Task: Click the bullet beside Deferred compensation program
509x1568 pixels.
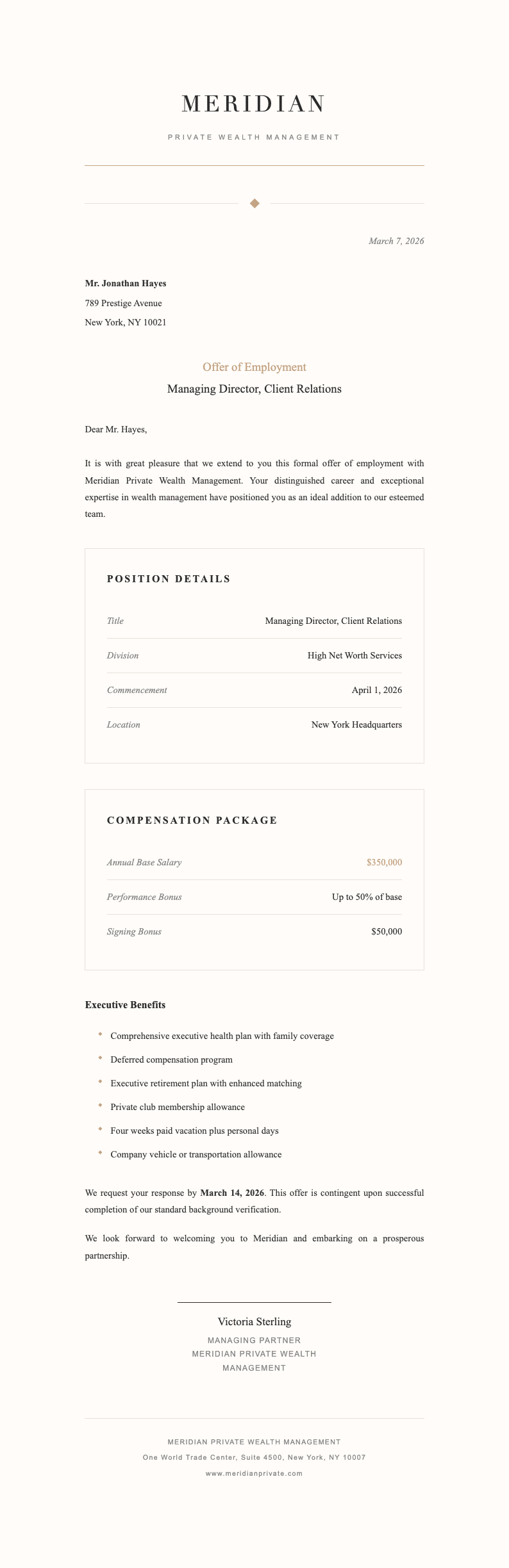Action: click(101, 1058)
